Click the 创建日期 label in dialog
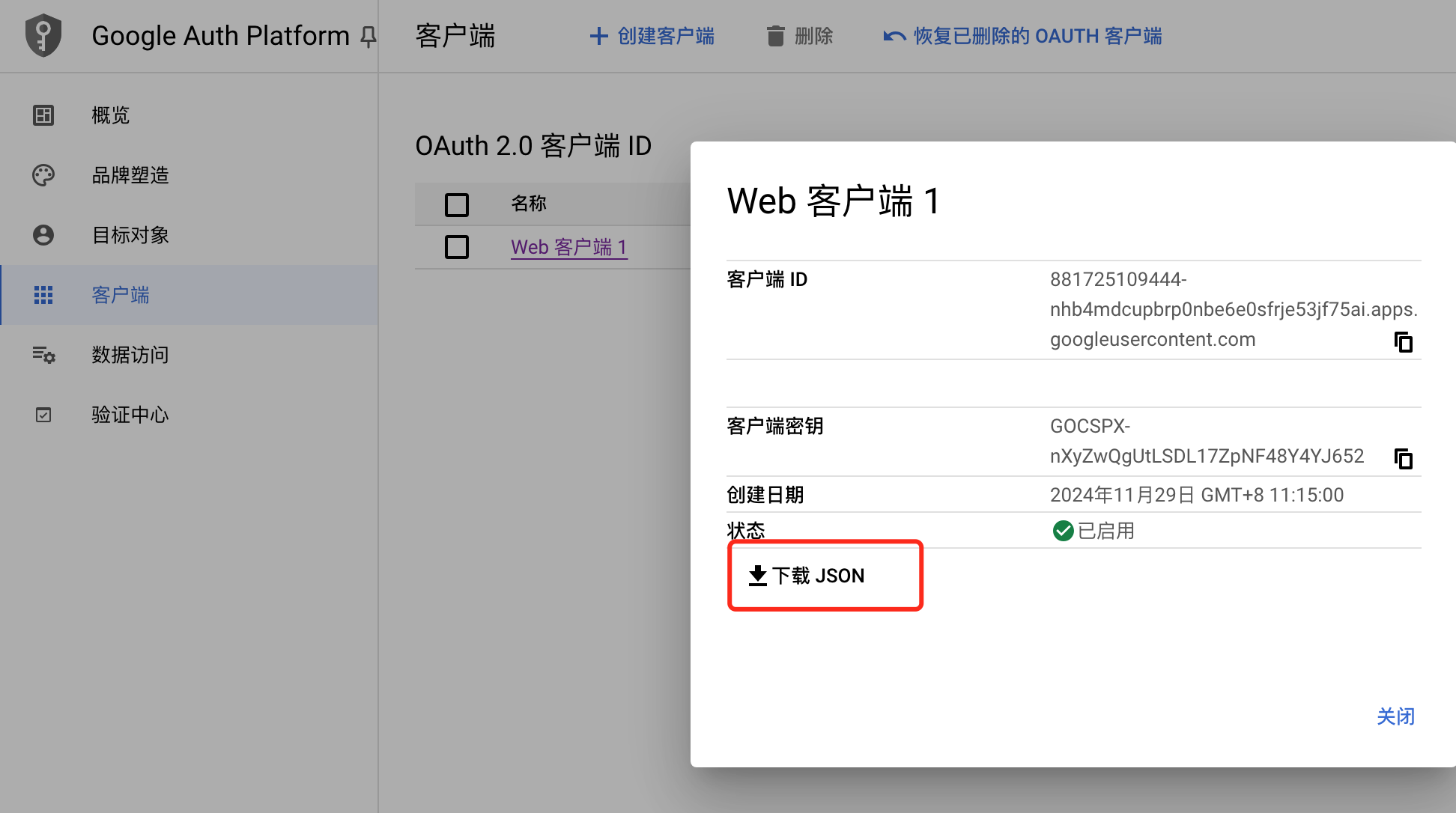1456x813 pixels. point(765,495)
